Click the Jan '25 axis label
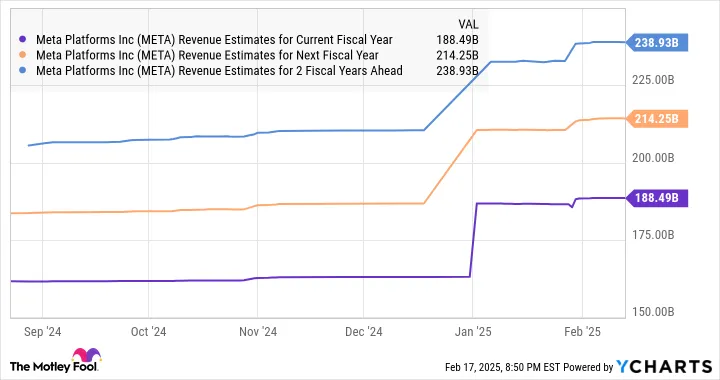The image size is (720, 380). pyautogui.click(x=473, y=332)
